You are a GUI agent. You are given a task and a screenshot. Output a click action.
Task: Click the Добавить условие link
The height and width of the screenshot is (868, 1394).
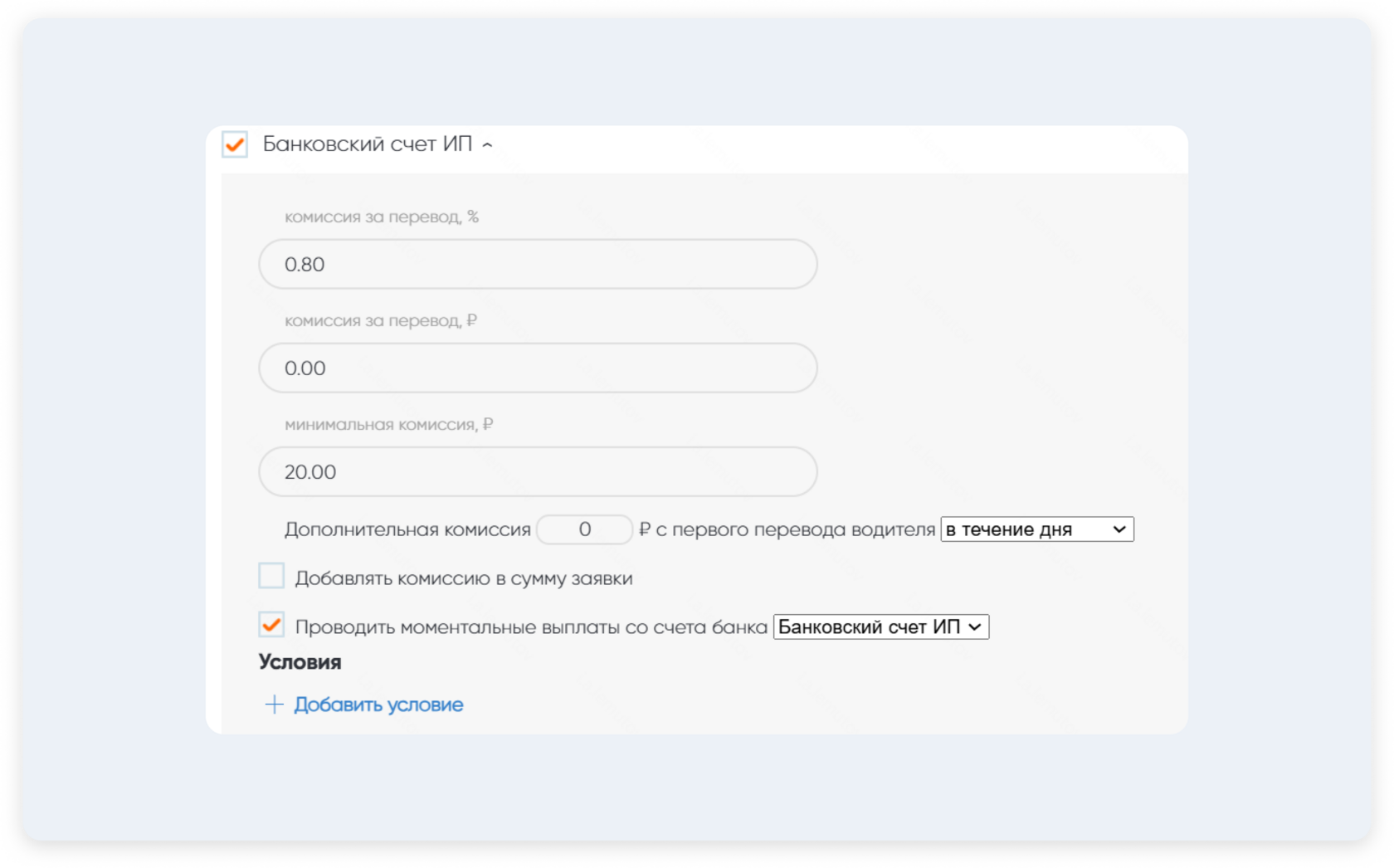pos(378,705)
